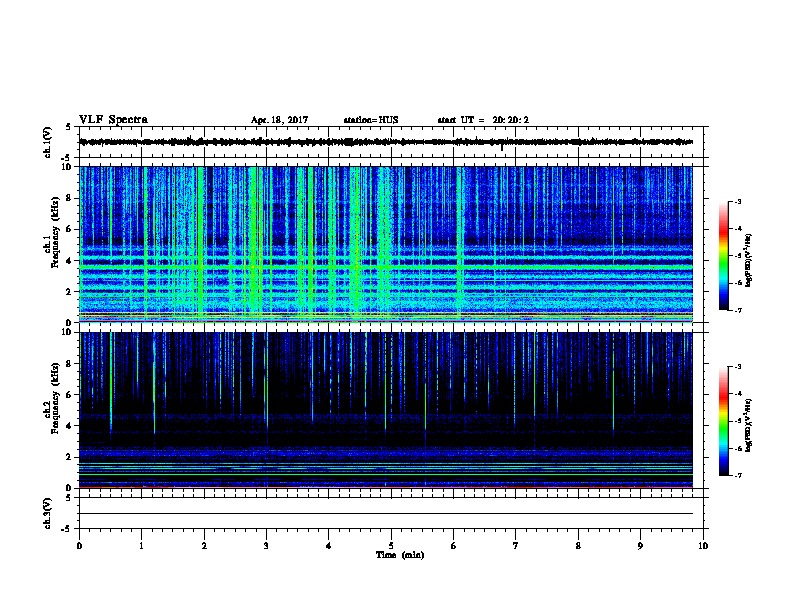Click the time axis tick label "5"
Viewport: 792px width, 612px height.
(x=391, y=546)
